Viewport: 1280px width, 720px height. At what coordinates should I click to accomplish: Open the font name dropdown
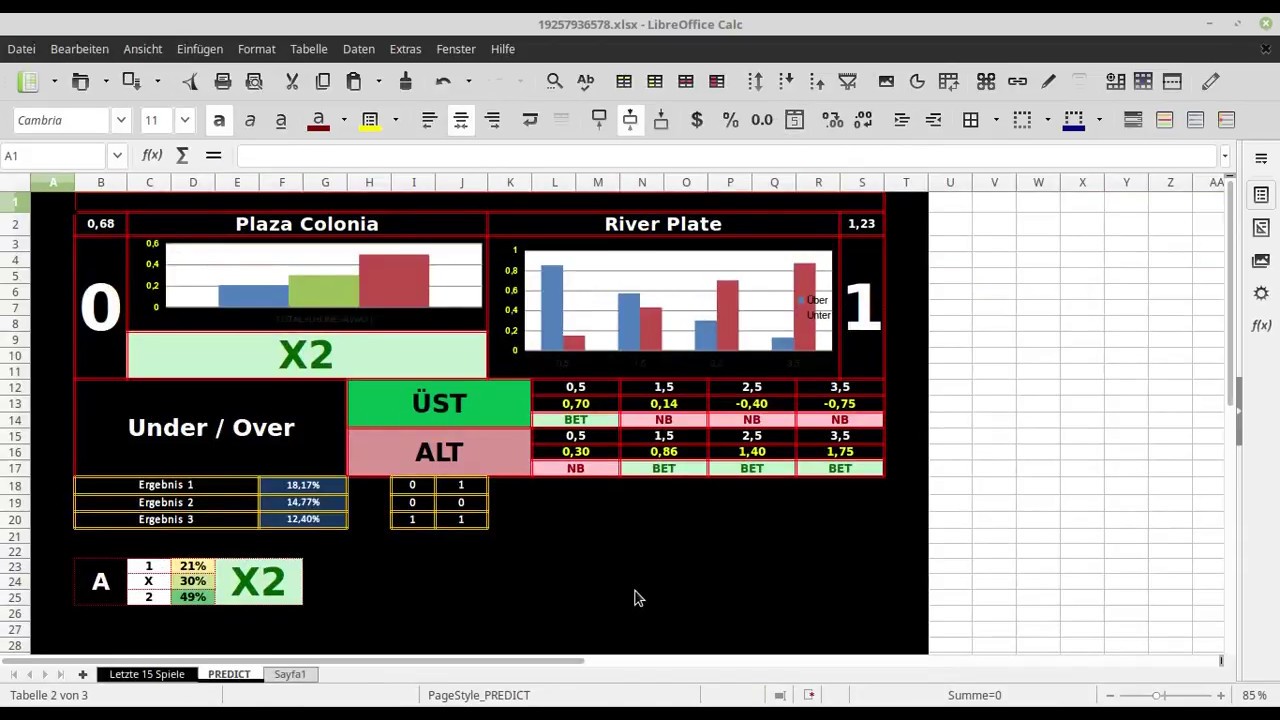[x=121, y=120]
